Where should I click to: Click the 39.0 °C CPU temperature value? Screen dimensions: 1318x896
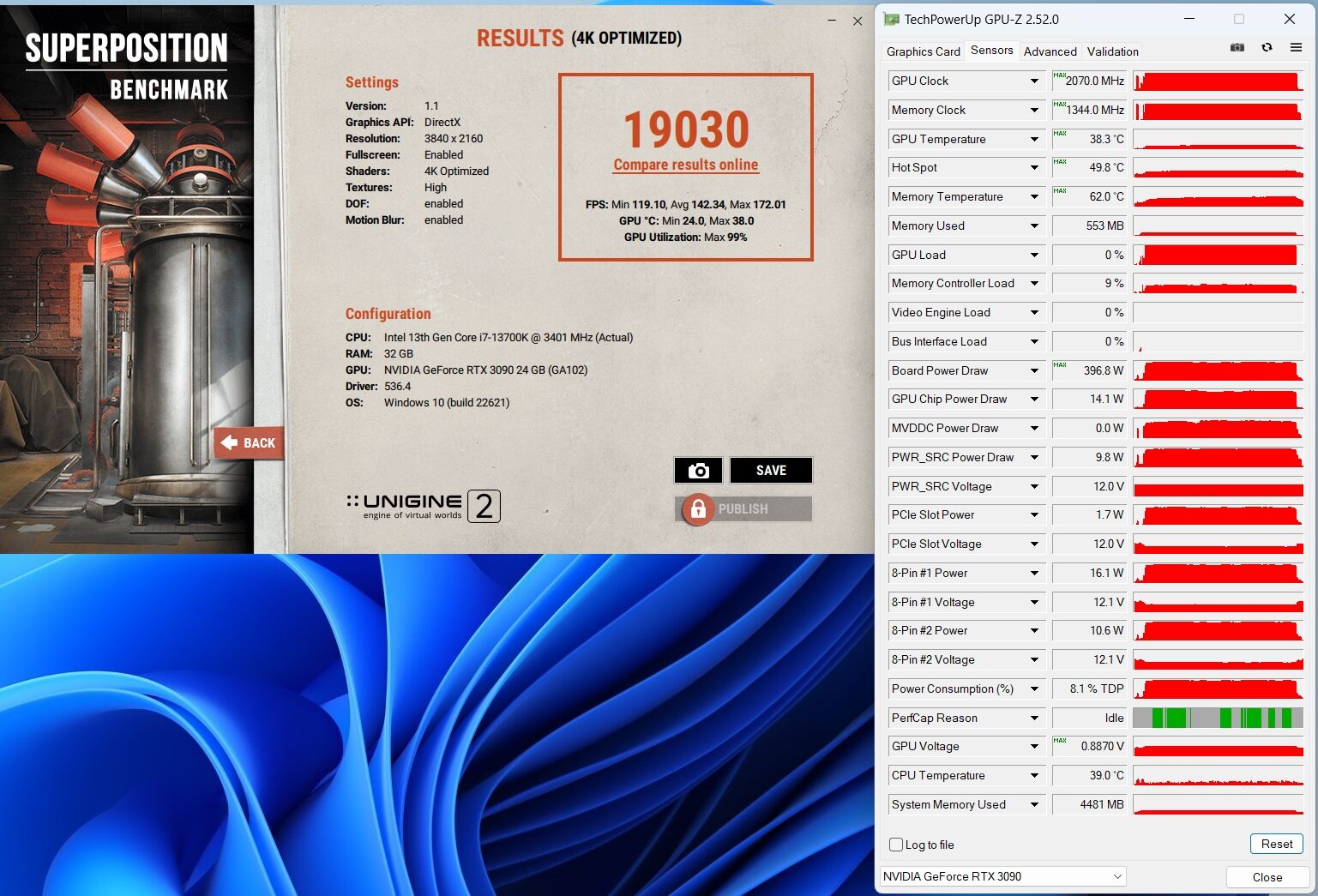[1089, 775]
